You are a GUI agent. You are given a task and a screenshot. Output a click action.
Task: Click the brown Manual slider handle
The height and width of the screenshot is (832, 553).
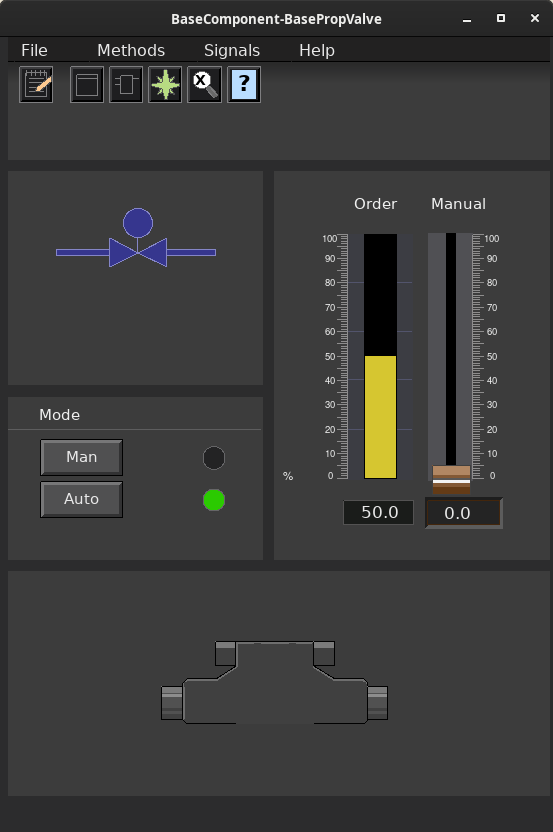coord(451,480)
